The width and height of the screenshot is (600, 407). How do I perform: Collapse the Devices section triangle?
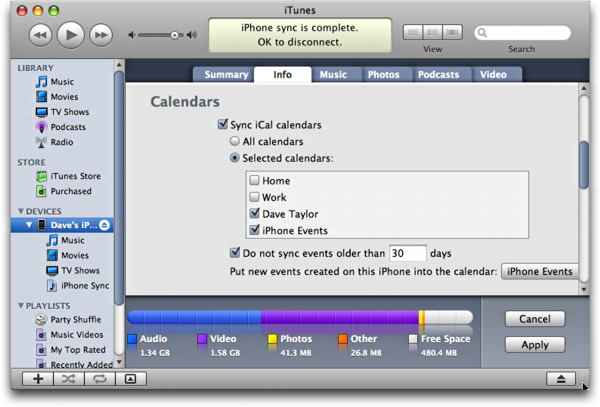click(21, 211)
